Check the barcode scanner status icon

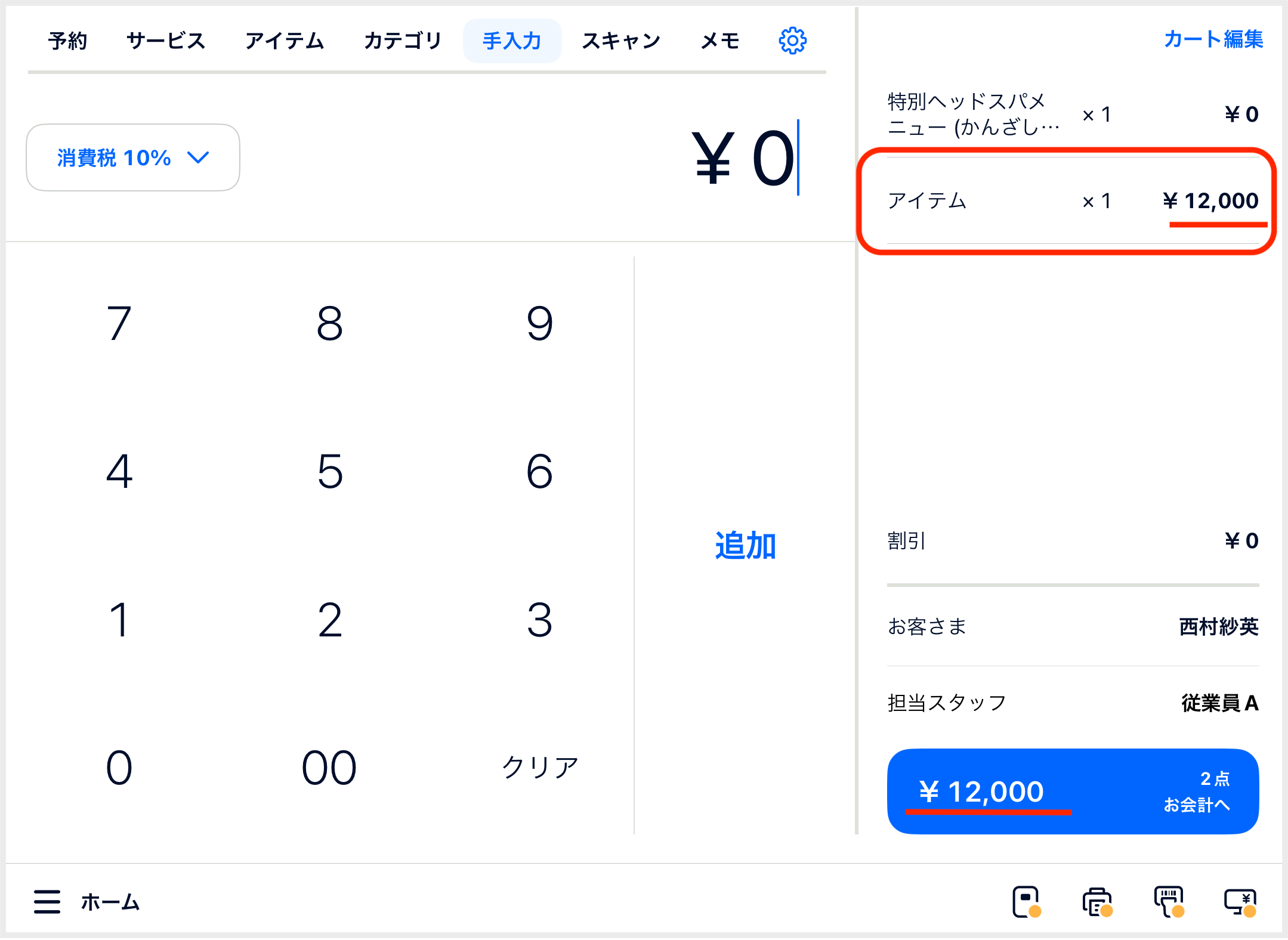click(x=1169, y=901)
